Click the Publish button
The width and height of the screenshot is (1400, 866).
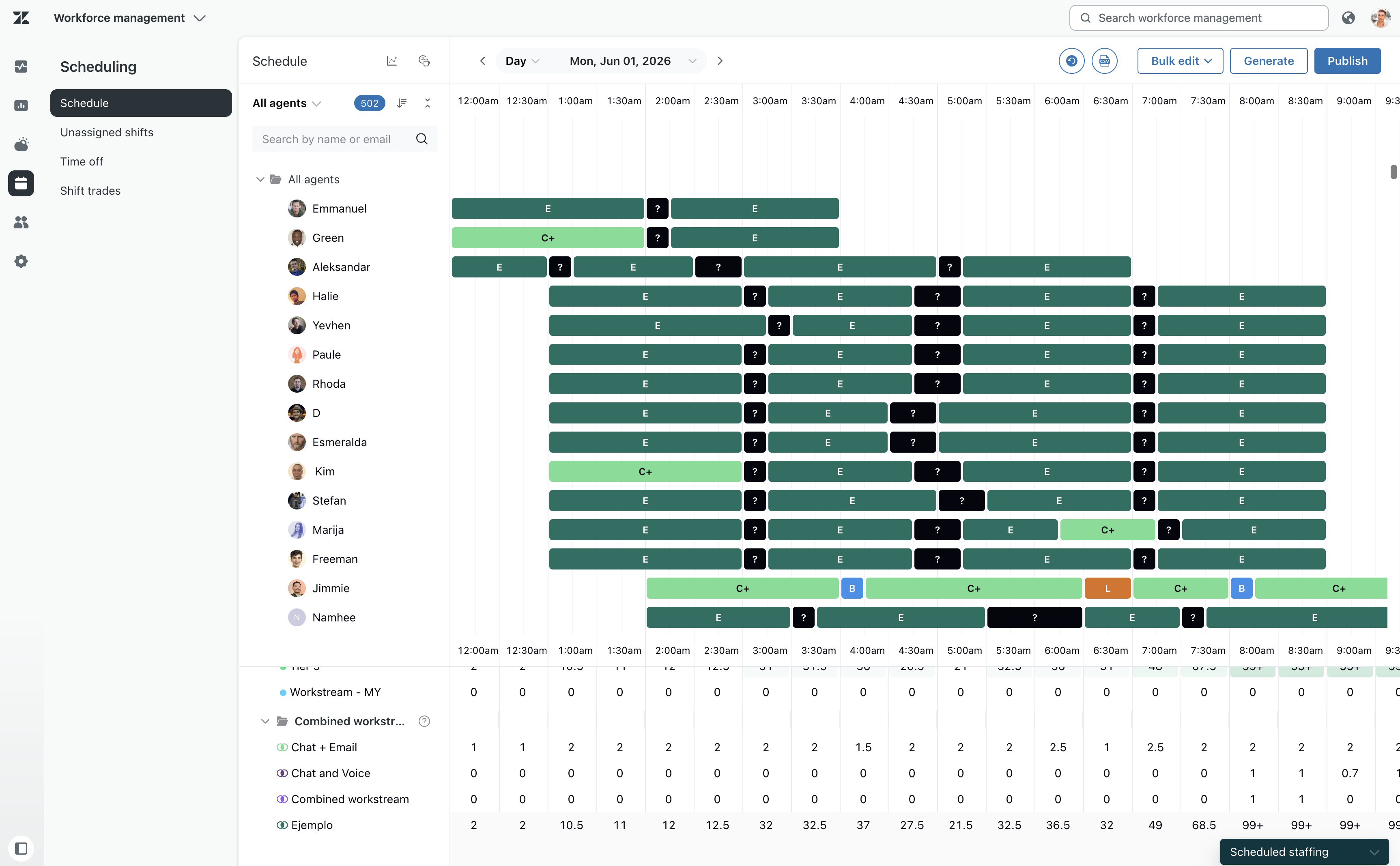pos(1347,61)
